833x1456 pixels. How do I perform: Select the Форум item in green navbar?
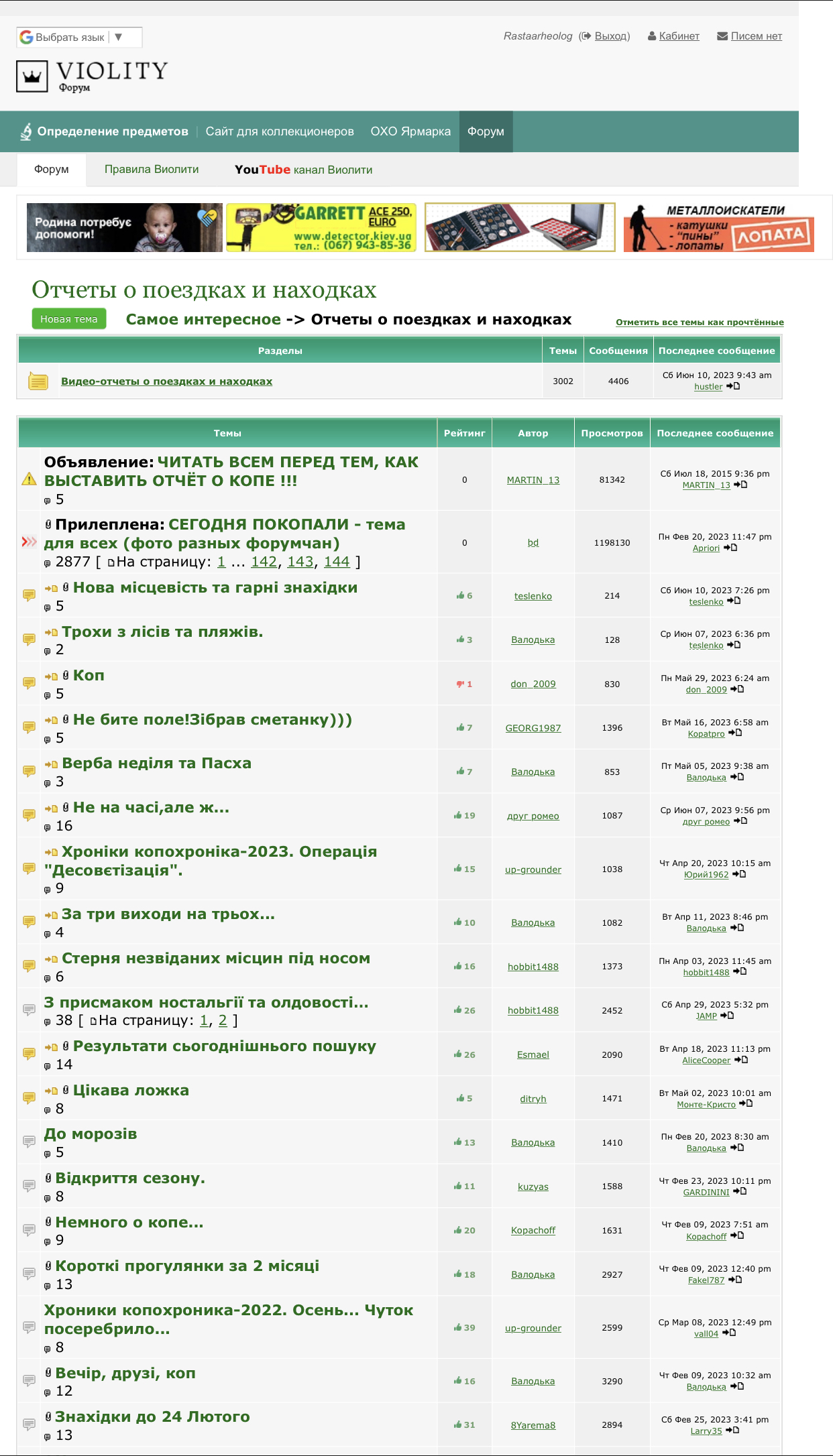(x=486, y=131)
